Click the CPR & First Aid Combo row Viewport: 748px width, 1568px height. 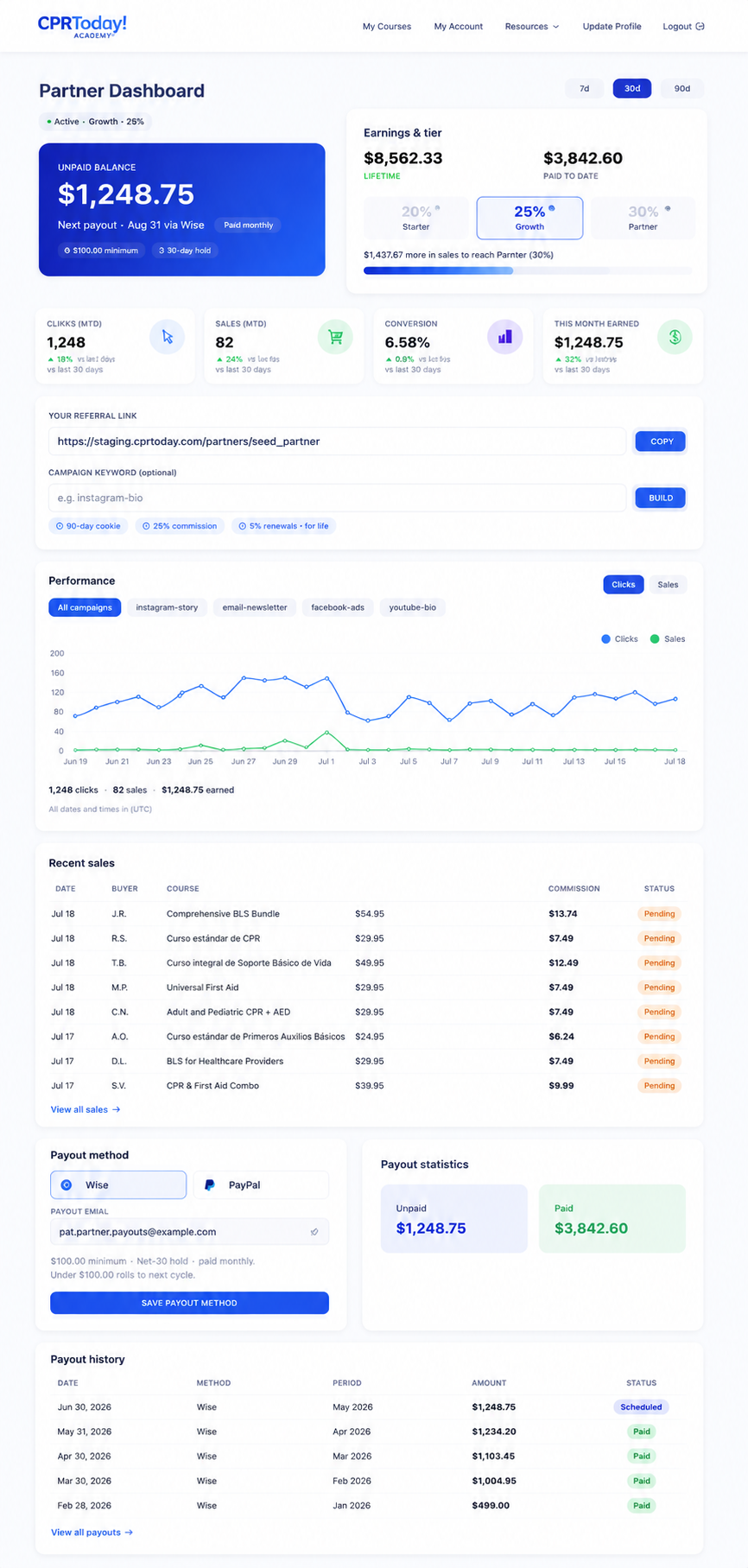(367, 1086)
